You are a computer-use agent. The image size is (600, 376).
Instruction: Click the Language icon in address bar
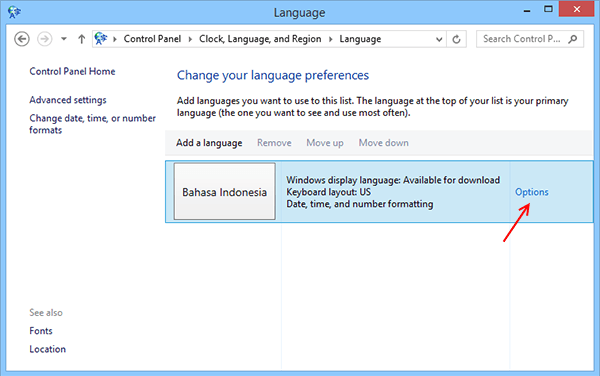101,39
